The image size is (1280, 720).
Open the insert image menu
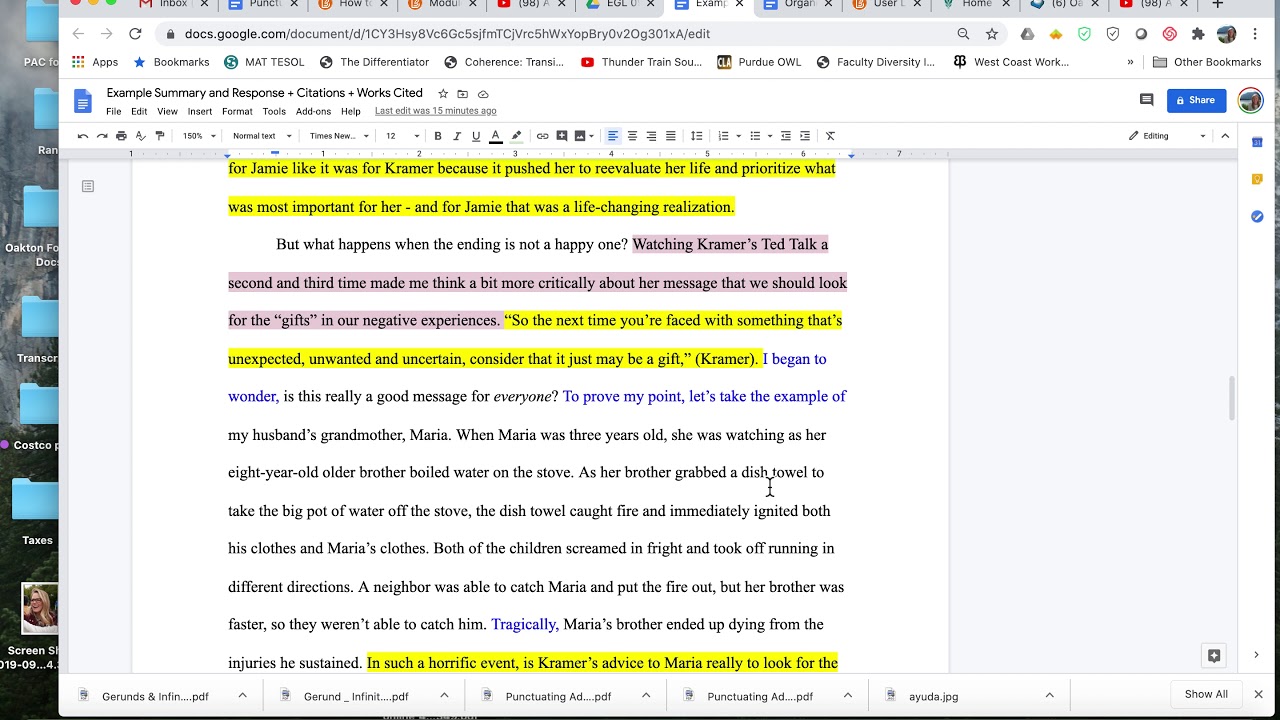tap(584, 136)
